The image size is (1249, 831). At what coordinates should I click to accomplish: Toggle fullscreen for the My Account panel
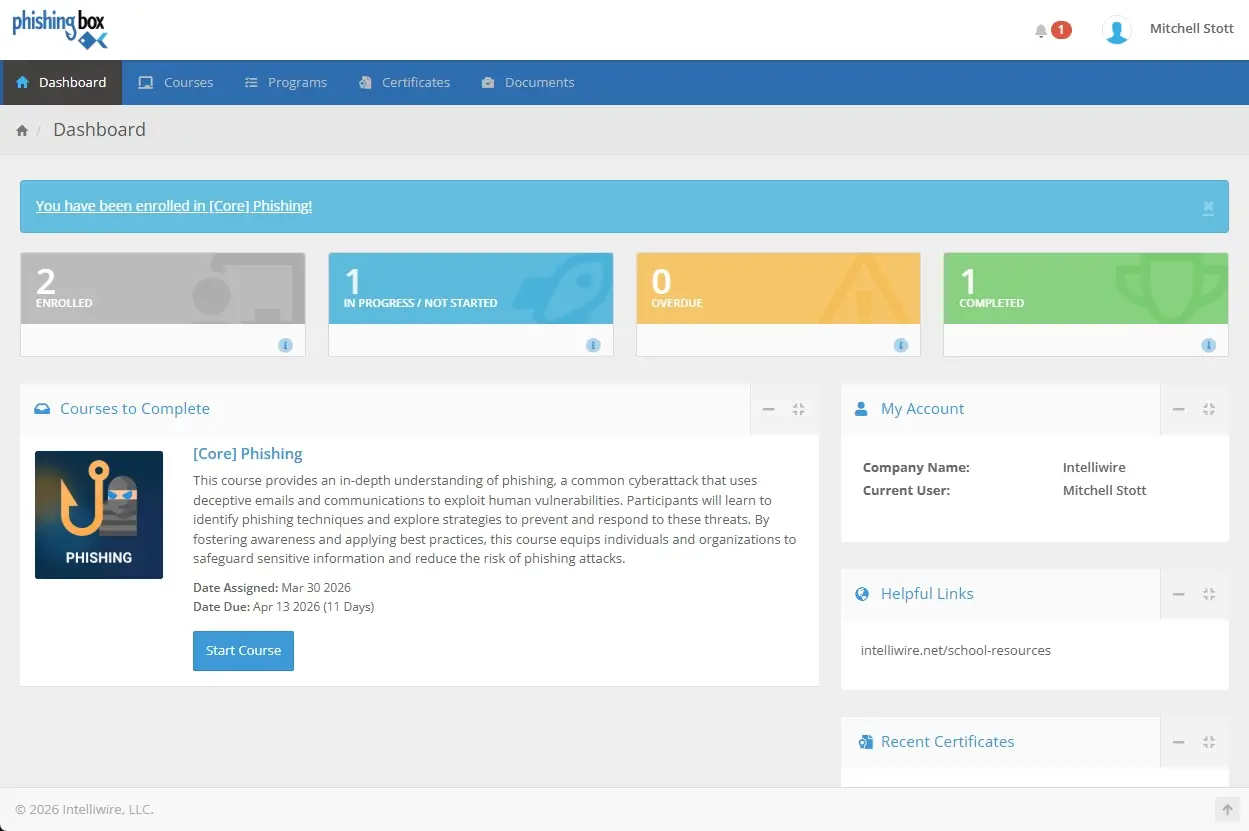pyautogui.click(x=1209, y=409)
